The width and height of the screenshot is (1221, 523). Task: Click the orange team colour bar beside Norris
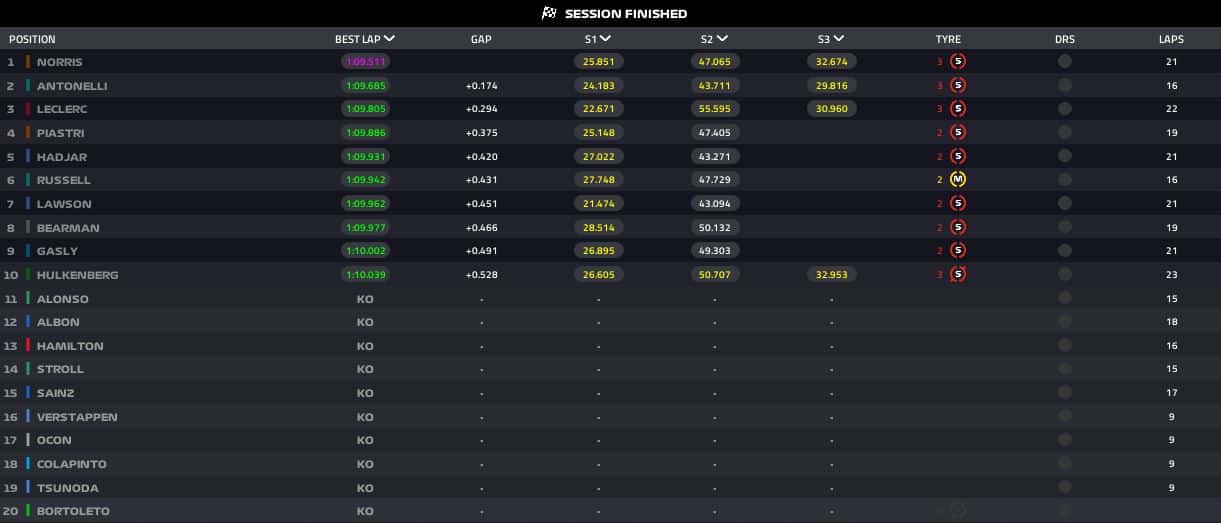click(28, 61)
